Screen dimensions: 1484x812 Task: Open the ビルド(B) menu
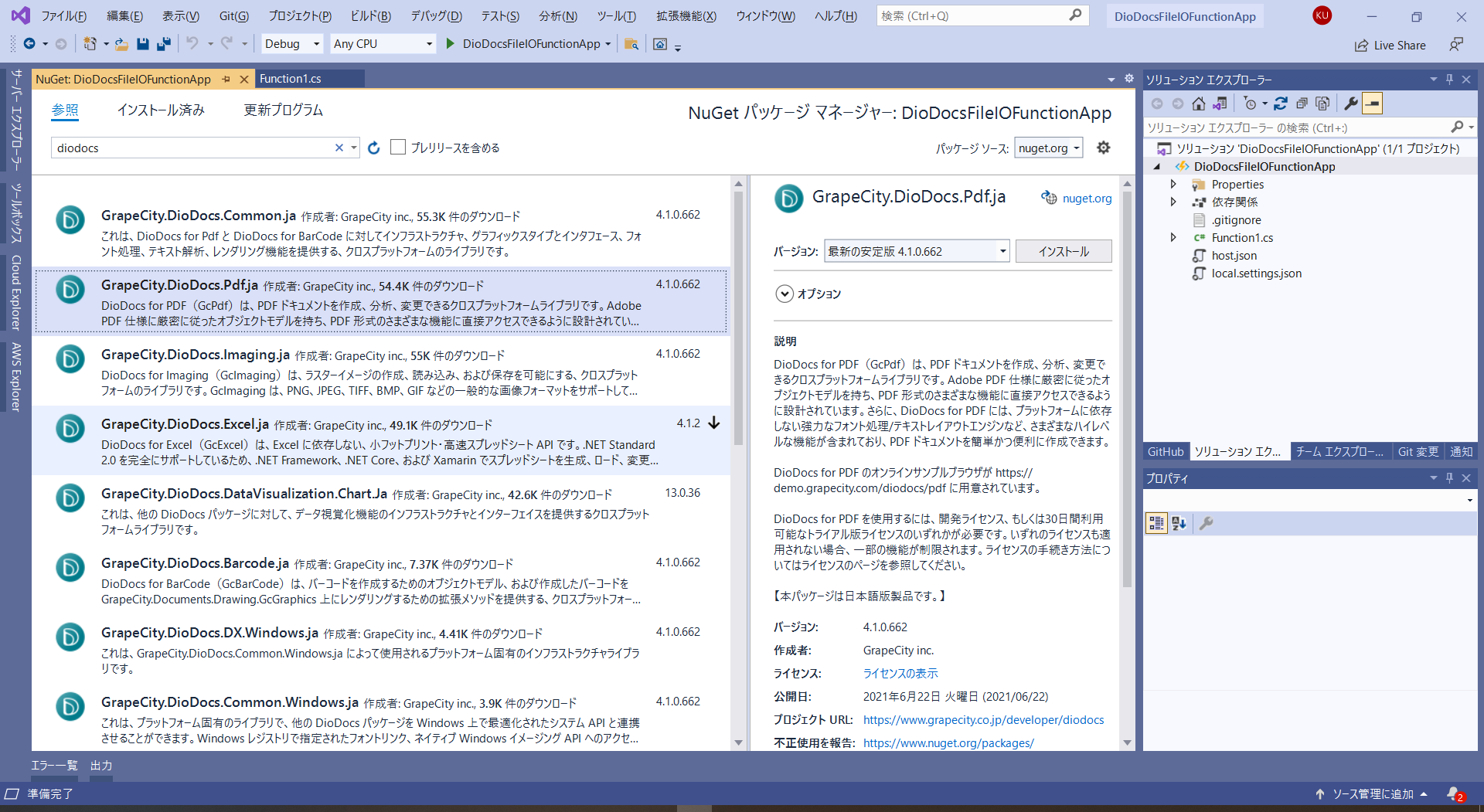click(371, 16)
